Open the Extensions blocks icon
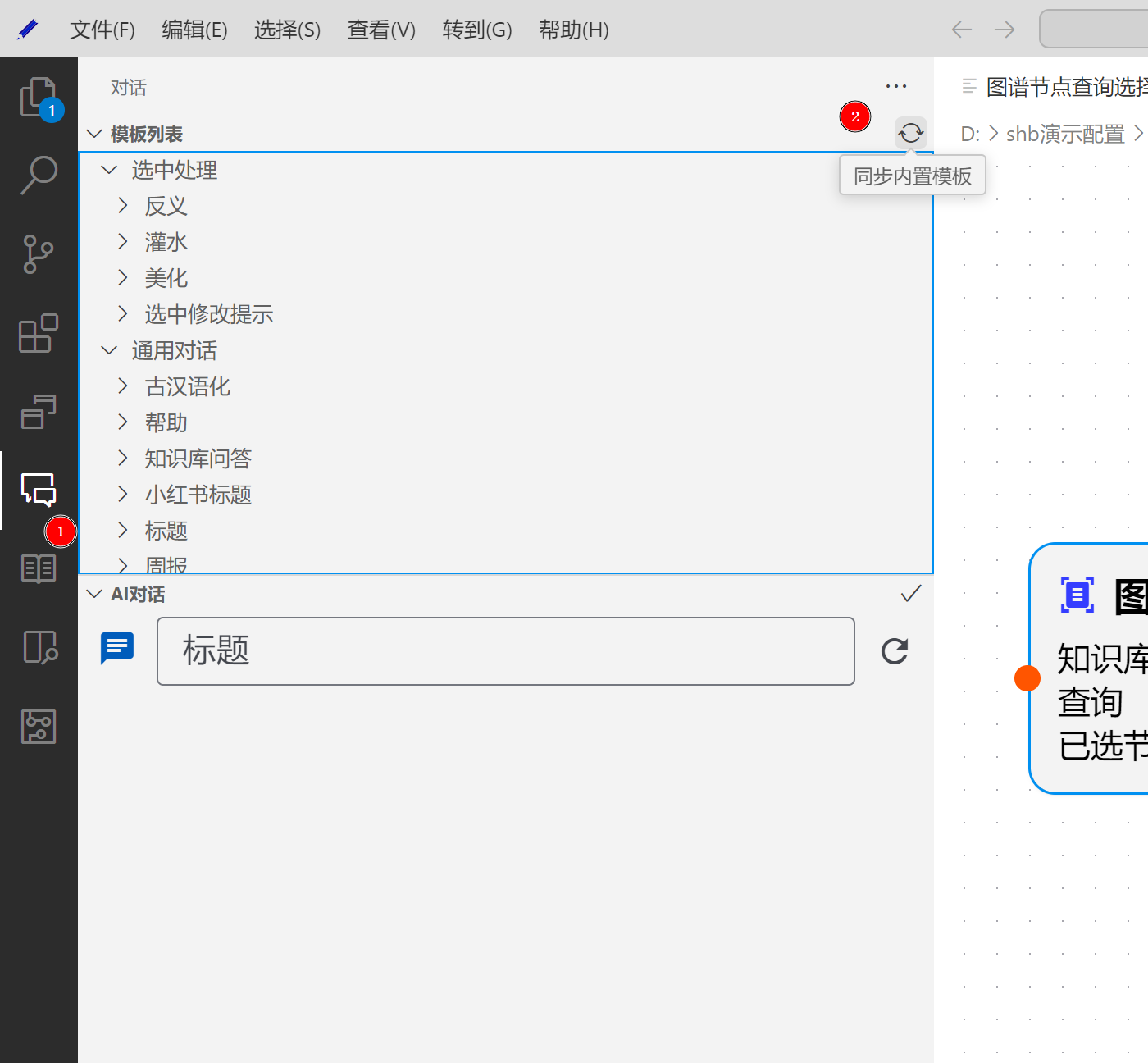This screenshot has height=1063, width=1148. coord(39,333)
